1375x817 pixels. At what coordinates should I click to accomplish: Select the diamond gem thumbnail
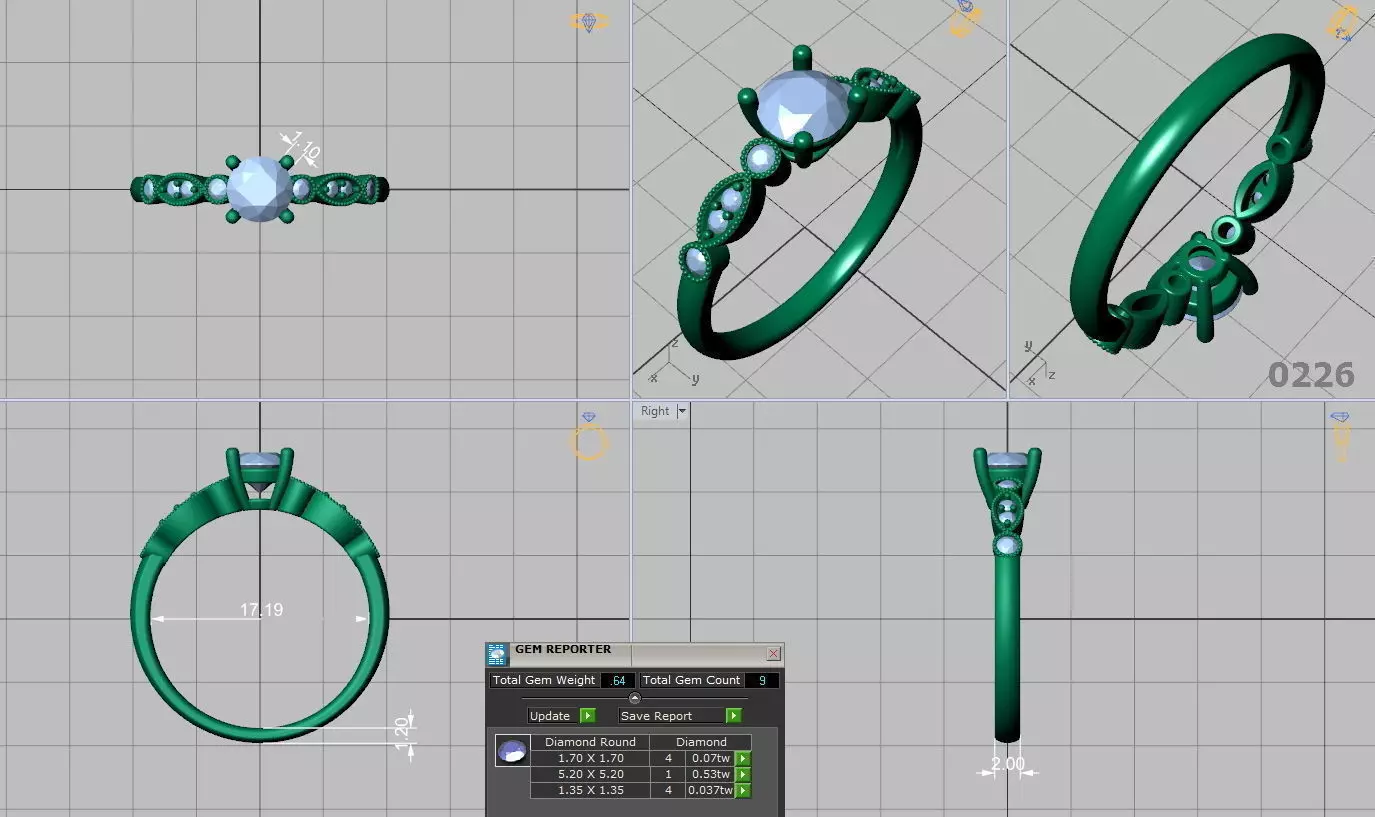click(x=512, y=751)
